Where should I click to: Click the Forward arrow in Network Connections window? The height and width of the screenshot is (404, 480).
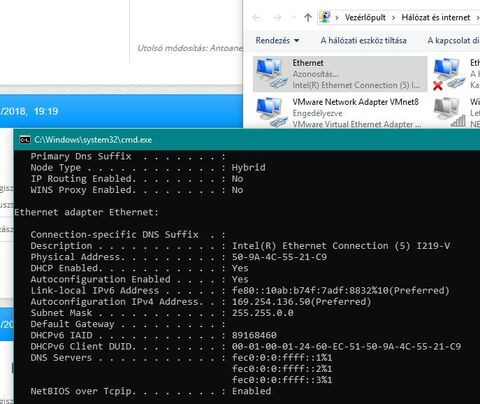pos(277,17)
